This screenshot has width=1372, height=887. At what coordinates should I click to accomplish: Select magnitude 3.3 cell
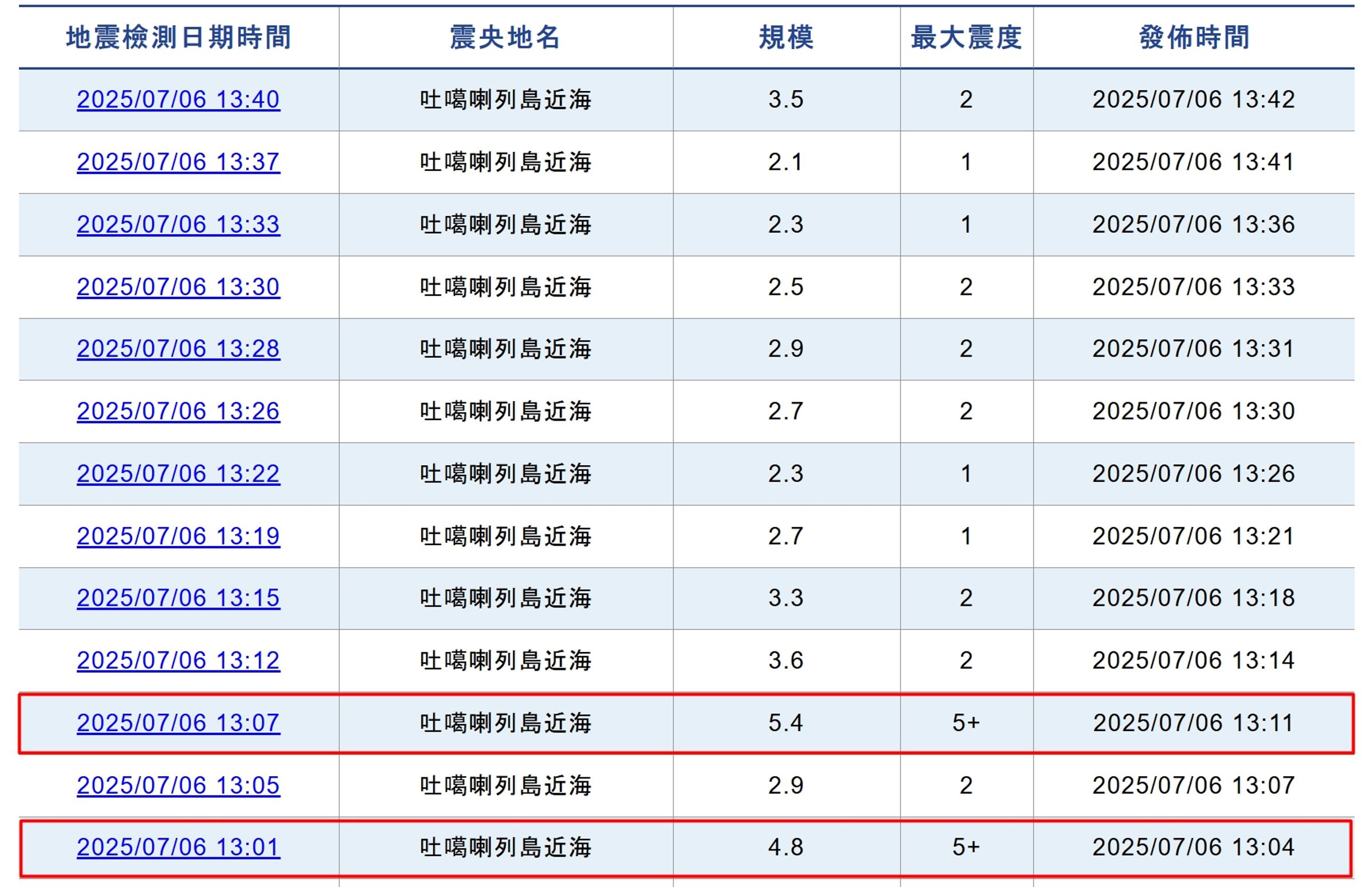click(785, 598)
